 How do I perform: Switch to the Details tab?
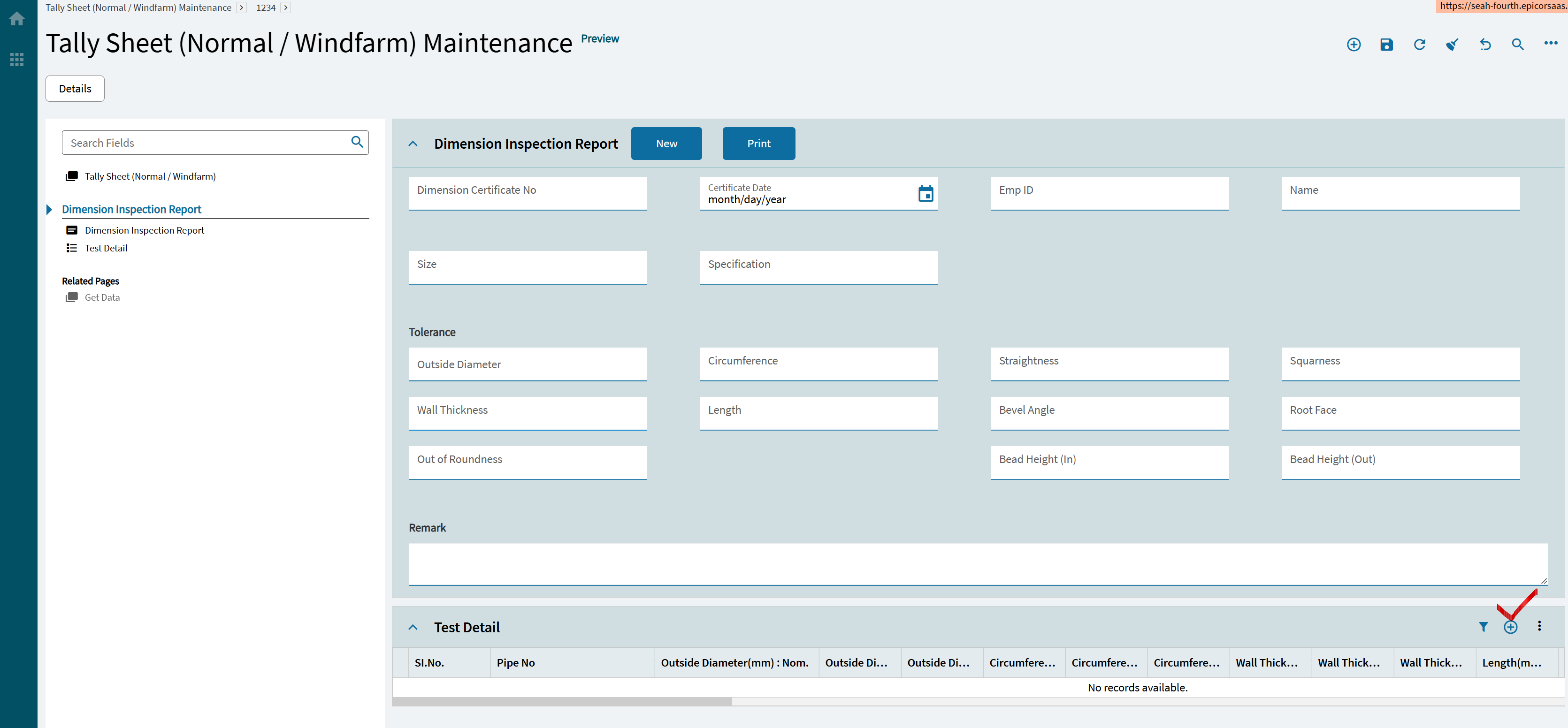coord(74,88)
